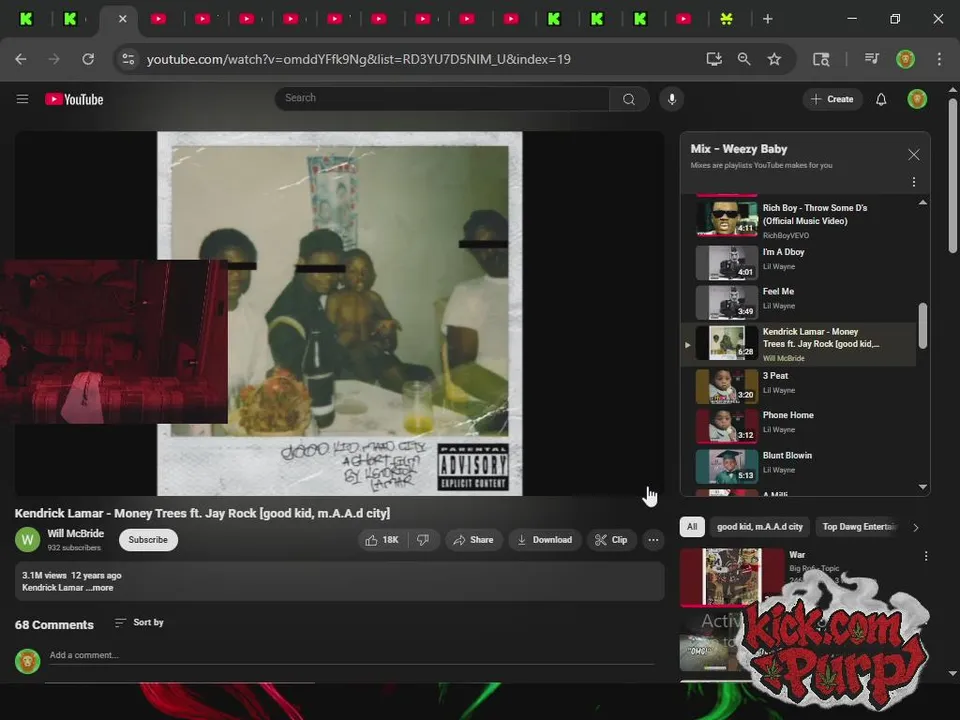
Task: Create a Clip with scissors button
Action: coord(612,540)
